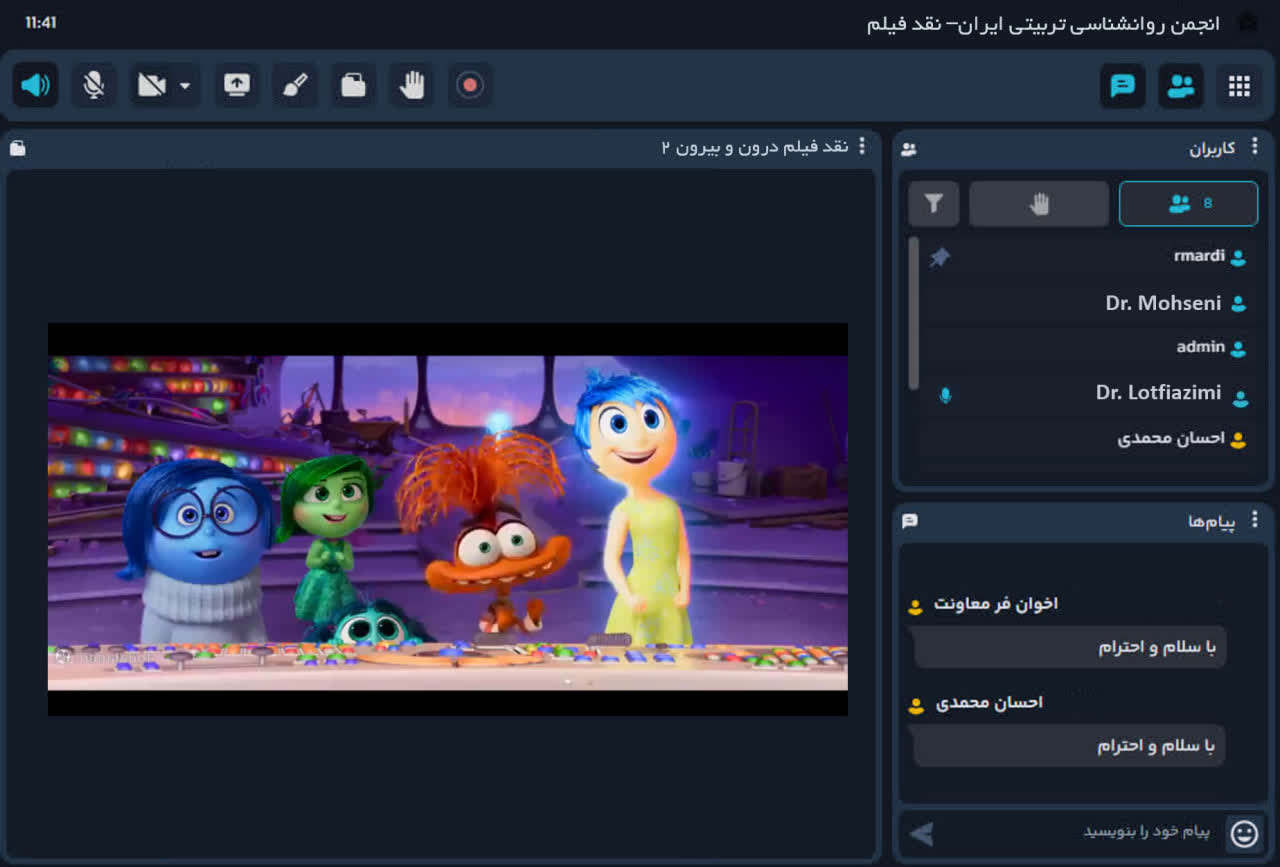Viewport: 1280px width, 867px height.
Task: Click the کاربران panel title
Action: 1212,148
